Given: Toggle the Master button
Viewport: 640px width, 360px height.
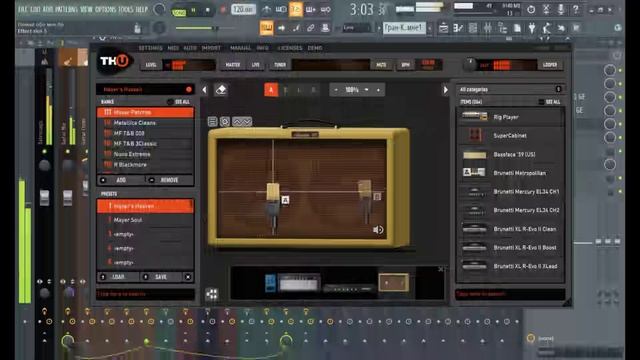Looking at the screenshot, I should [233, 65].
